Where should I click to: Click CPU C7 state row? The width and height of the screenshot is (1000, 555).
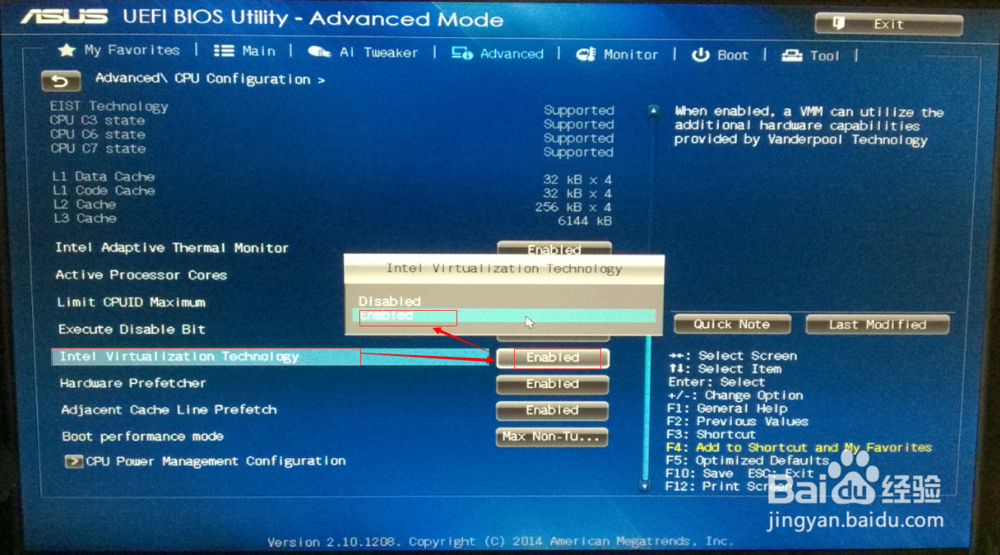point(332,149)
